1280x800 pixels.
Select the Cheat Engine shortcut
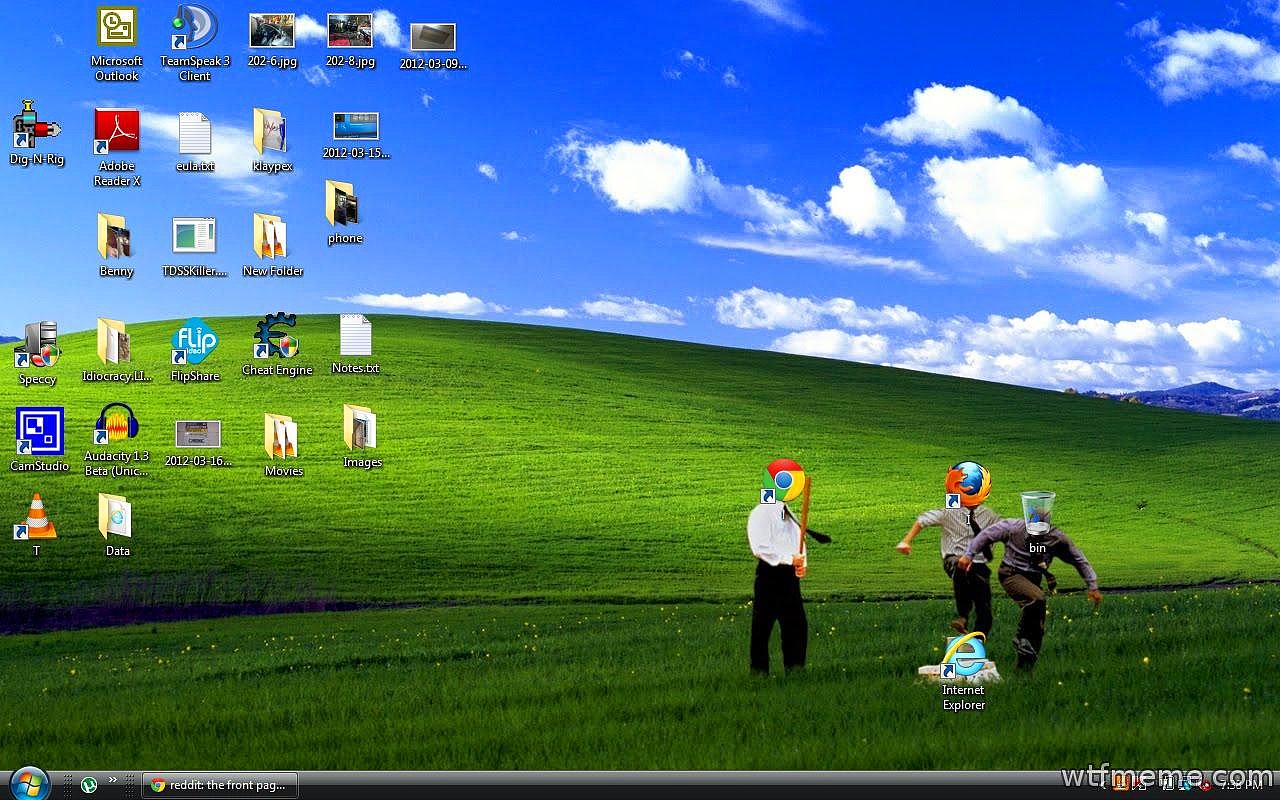276,337
